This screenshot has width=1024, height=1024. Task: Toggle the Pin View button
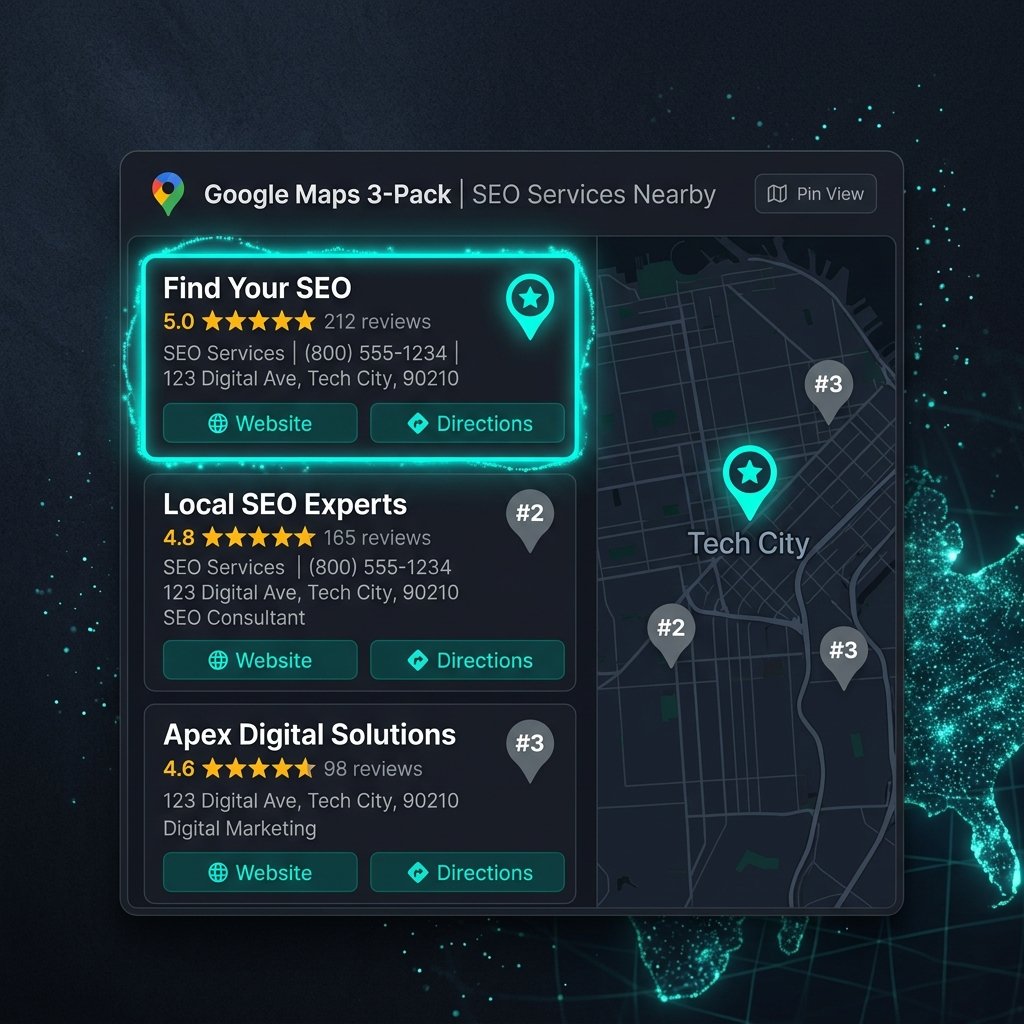(815, 194)
